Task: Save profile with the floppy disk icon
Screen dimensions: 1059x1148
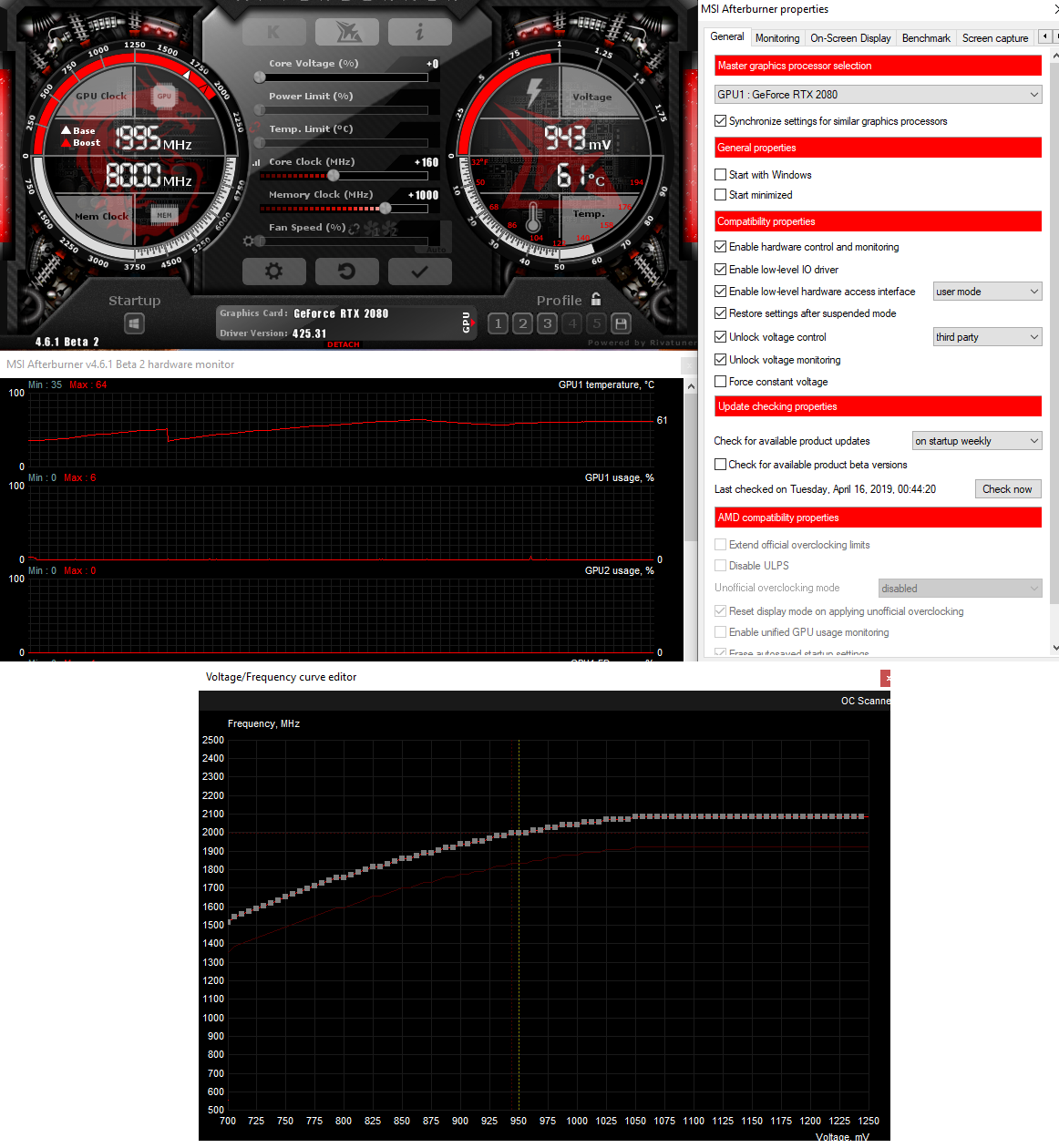Action: (621, 323)
